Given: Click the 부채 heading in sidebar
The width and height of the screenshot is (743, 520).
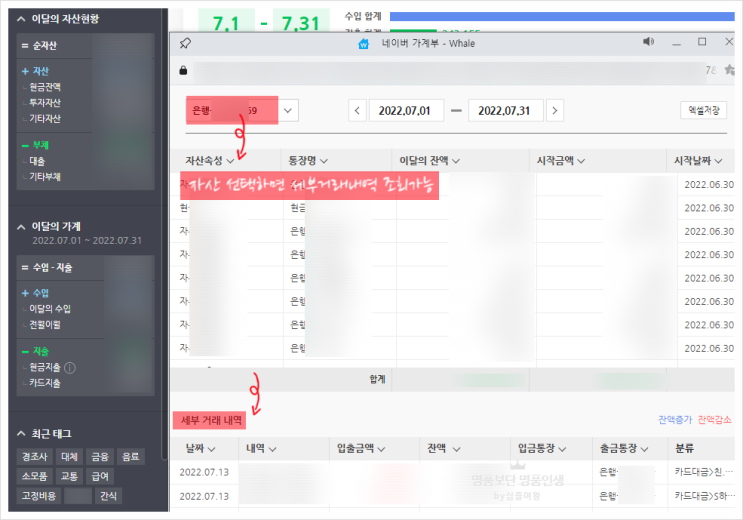Looking at the screenshot, I should click(x=41, y=145).
